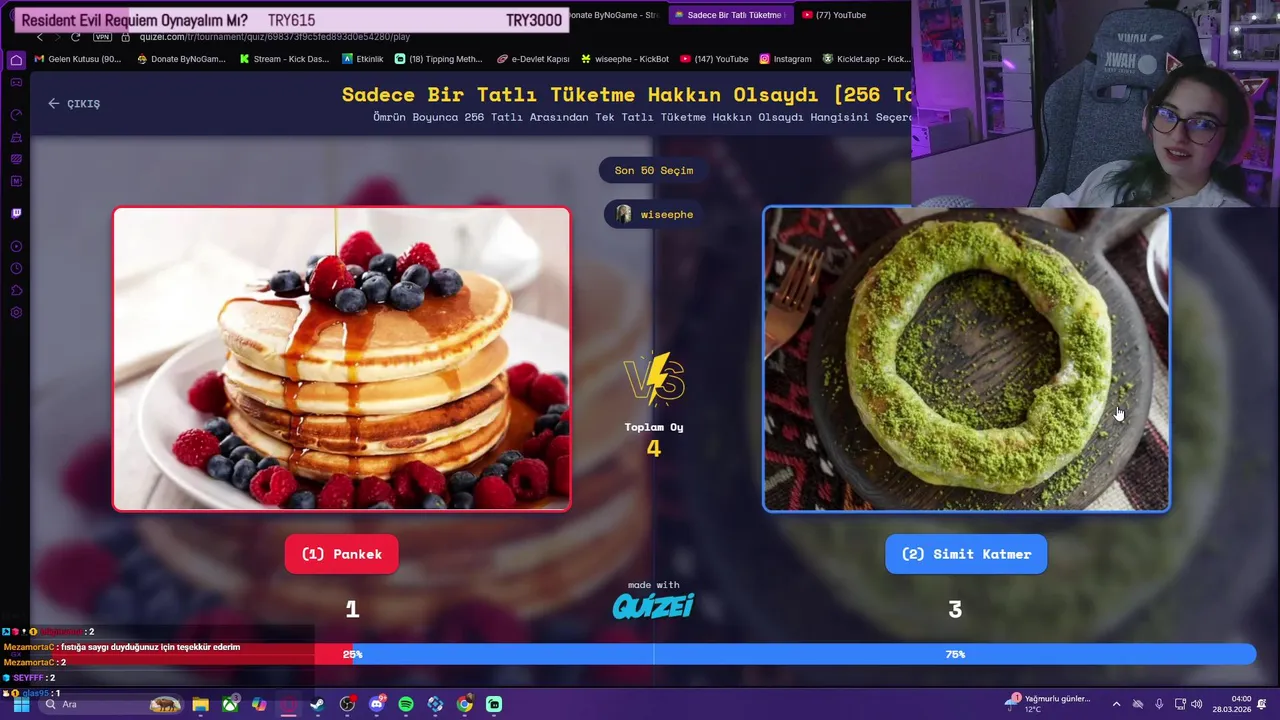Reload the page with the refresh icon
Screen dimensions: 1280x720
point(75,37)
